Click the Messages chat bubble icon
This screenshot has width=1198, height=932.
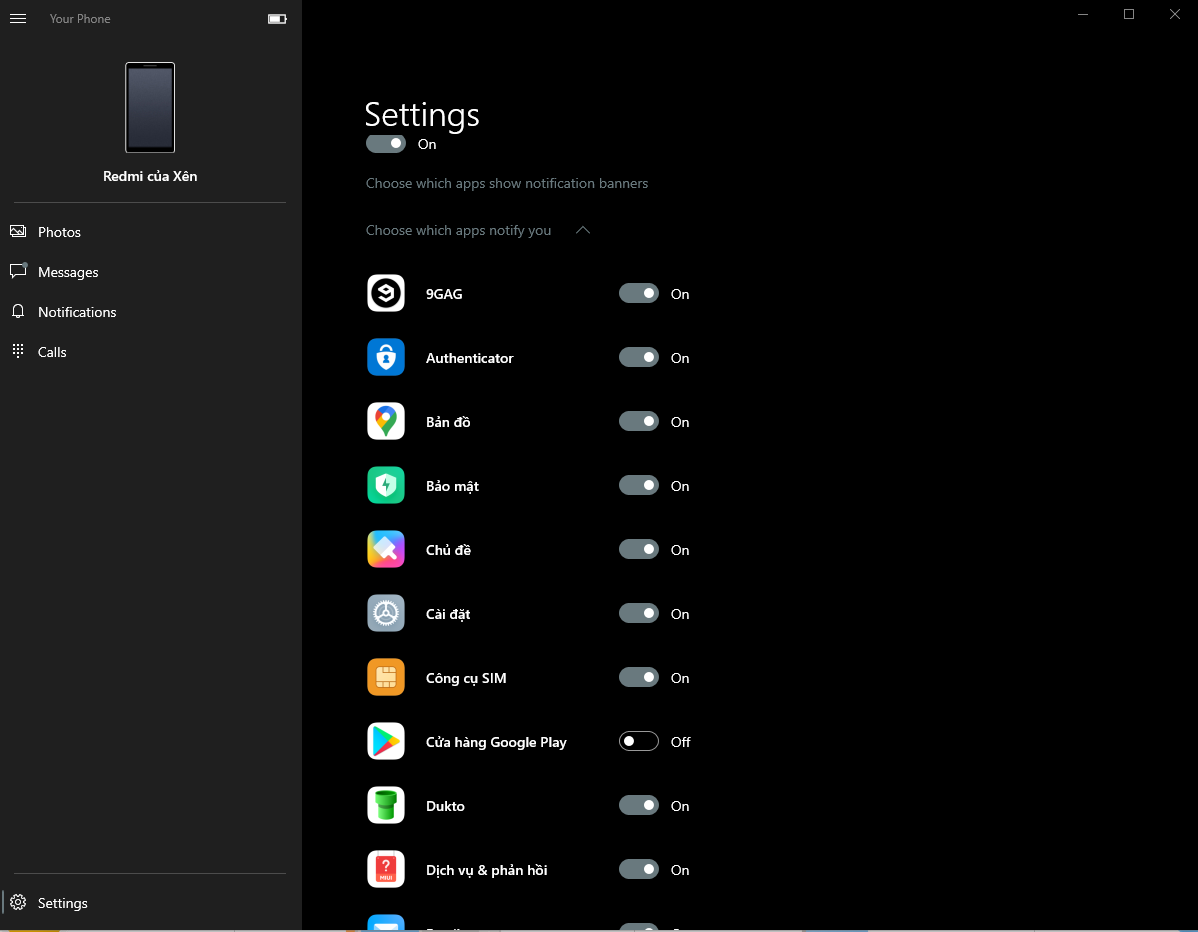tap(18, 270)
